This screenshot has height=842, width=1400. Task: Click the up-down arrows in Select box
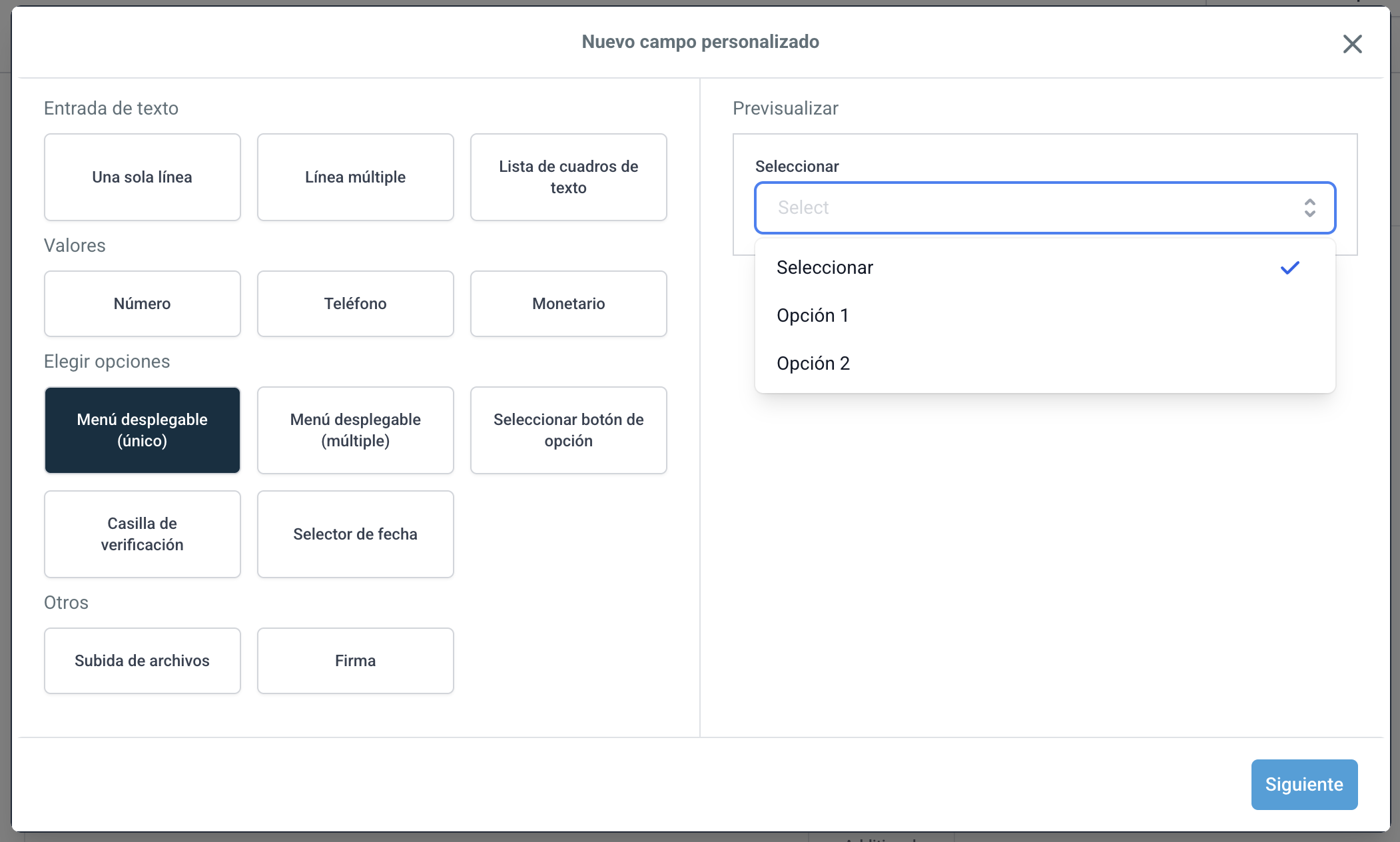[1309, 208]
